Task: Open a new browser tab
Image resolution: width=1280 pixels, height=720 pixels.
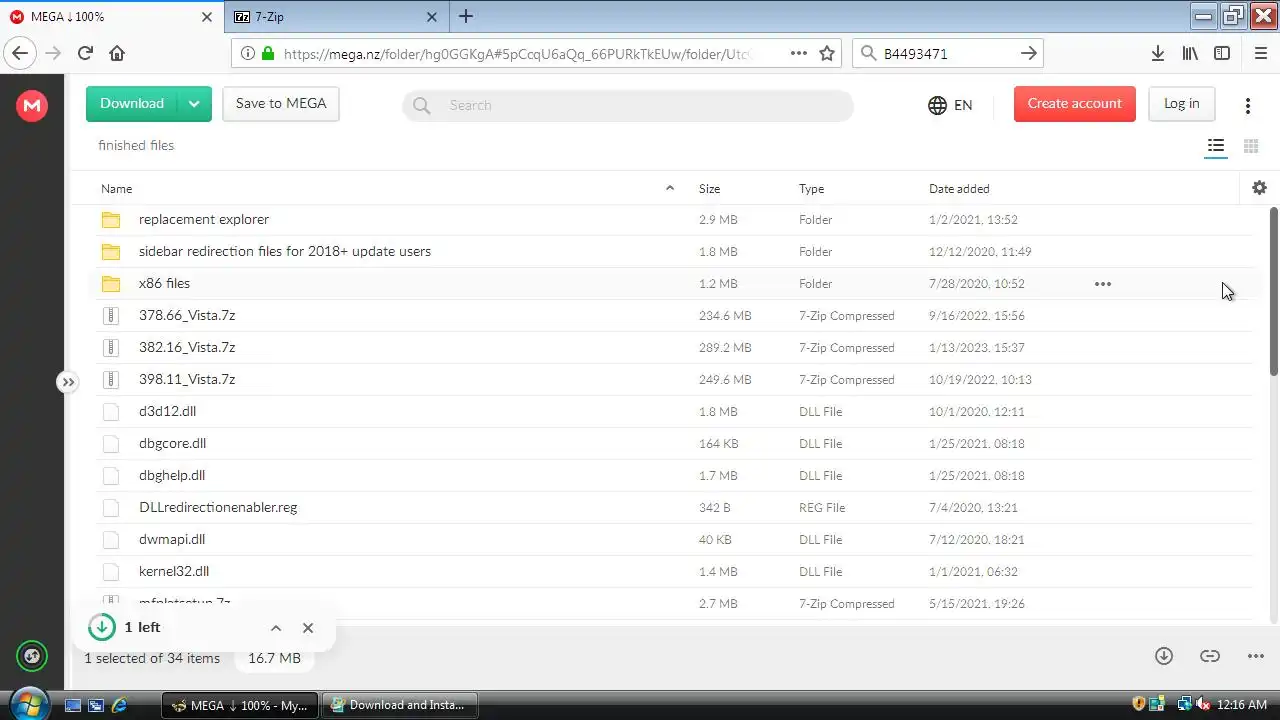Action: [466, 16]
